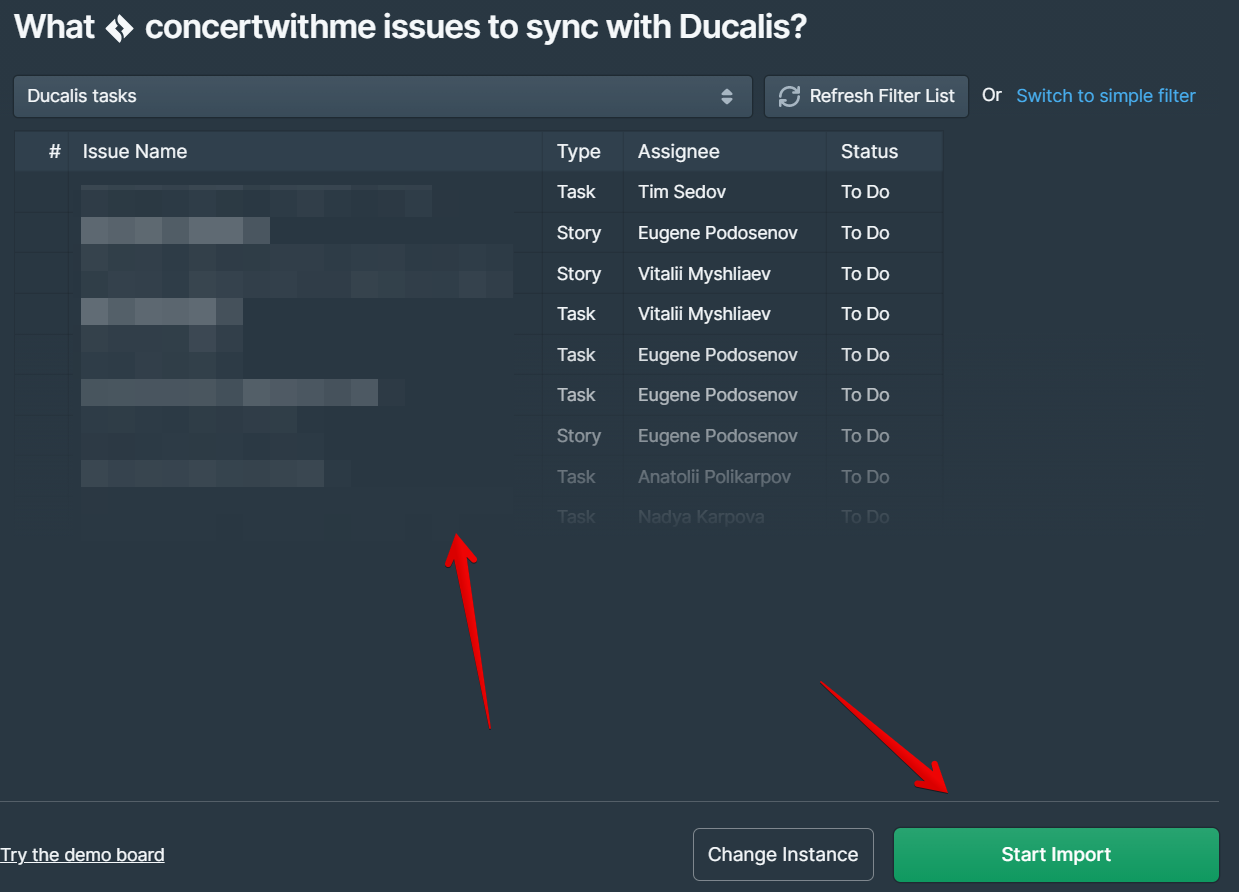Click the refresh arrows icon
The image size is (1239, 892).
pyautogui.click(x=789, y=97)
